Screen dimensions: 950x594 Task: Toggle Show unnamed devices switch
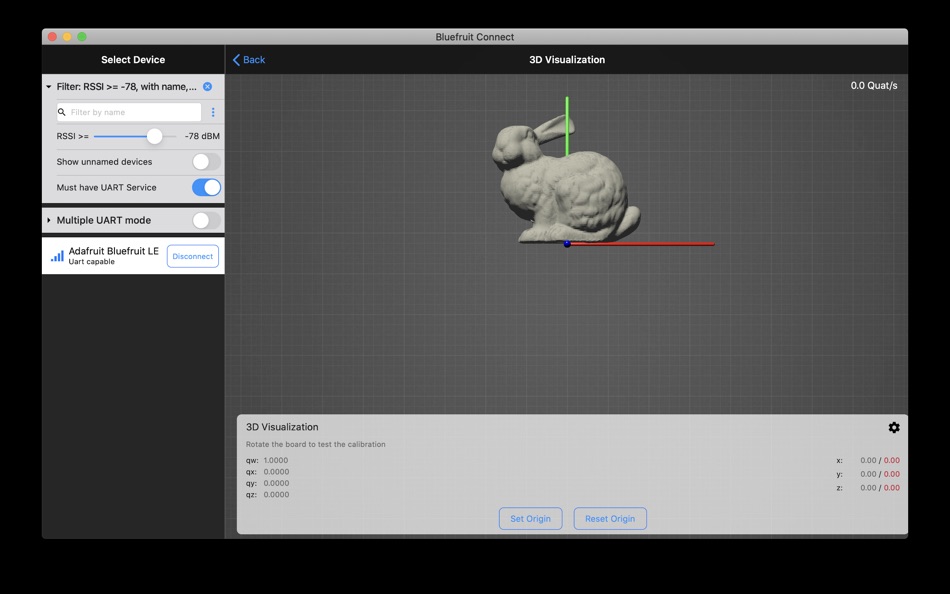click(x=206, y=162)
